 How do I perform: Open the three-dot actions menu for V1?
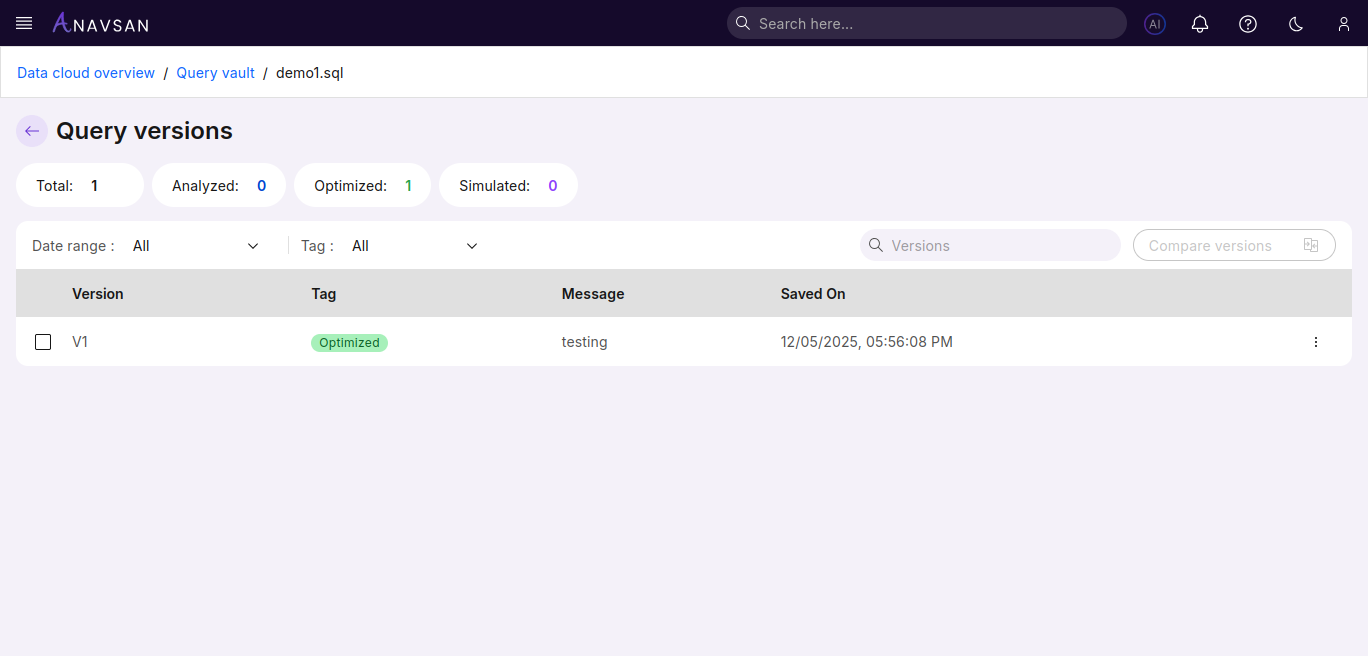click(x=1316, y=342)
